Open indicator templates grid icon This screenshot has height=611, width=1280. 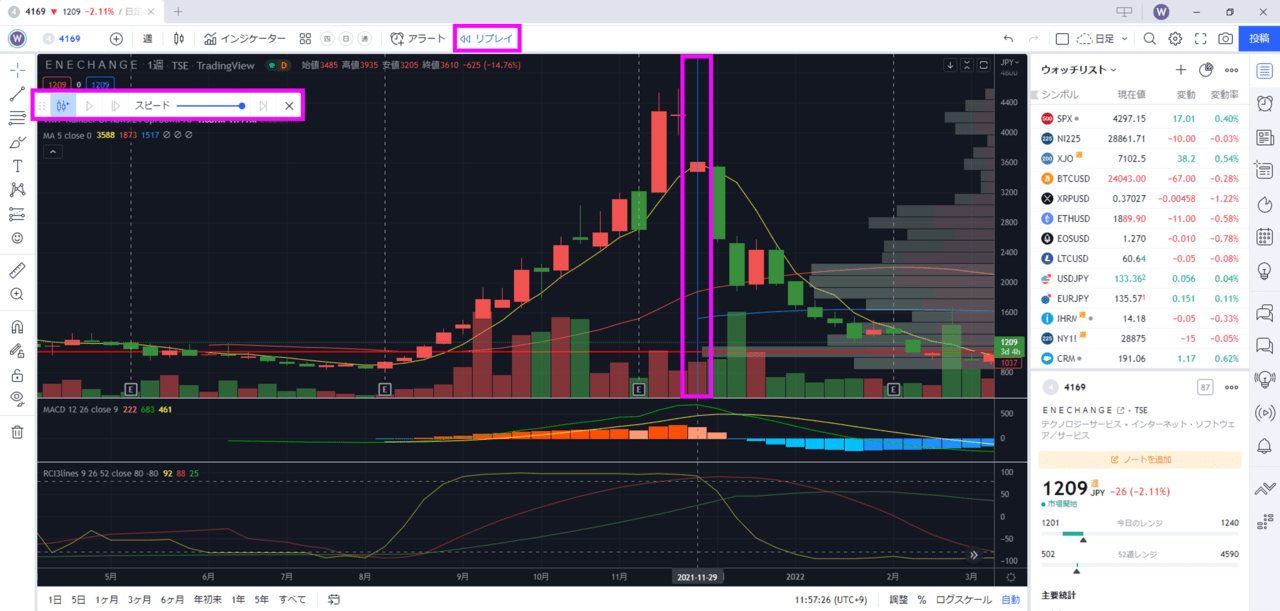pos(306,39)
